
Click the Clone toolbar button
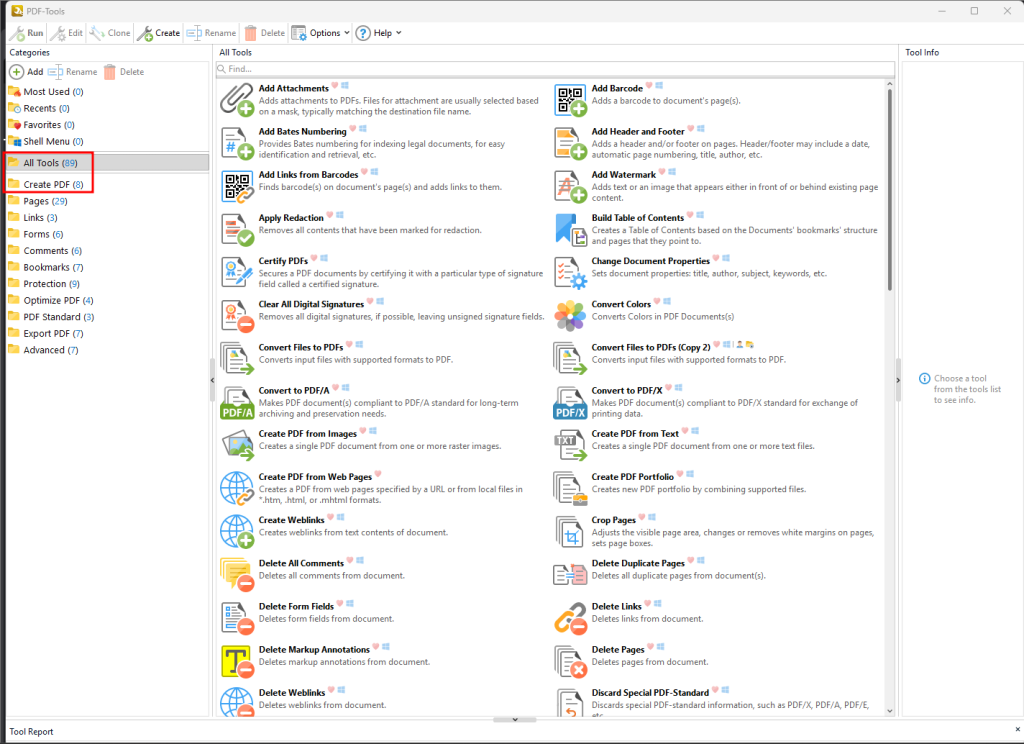pyautogui.click(x=110, y=33)
